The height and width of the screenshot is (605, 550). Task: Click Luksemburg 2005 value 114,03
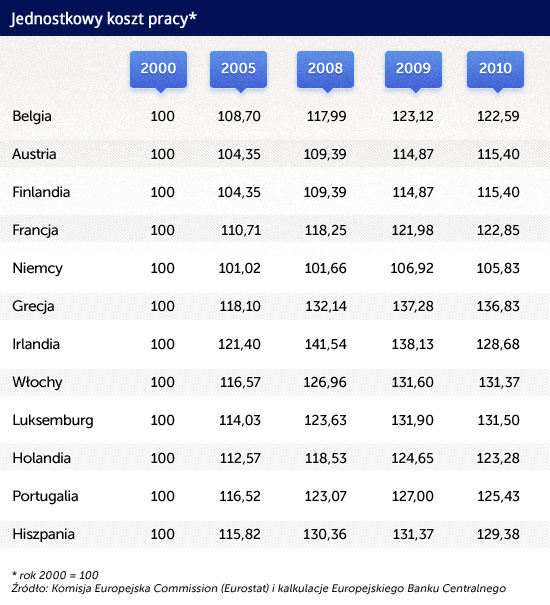[240, 420]
